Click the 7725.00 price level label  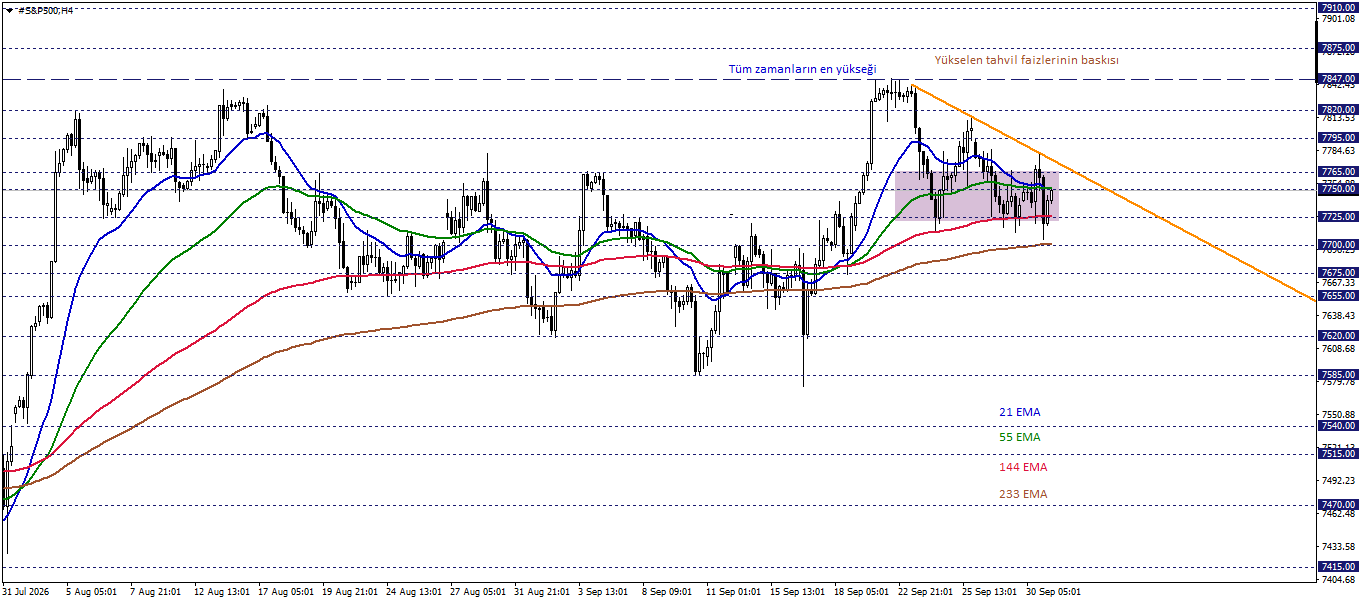click(x=1339, y=216)
